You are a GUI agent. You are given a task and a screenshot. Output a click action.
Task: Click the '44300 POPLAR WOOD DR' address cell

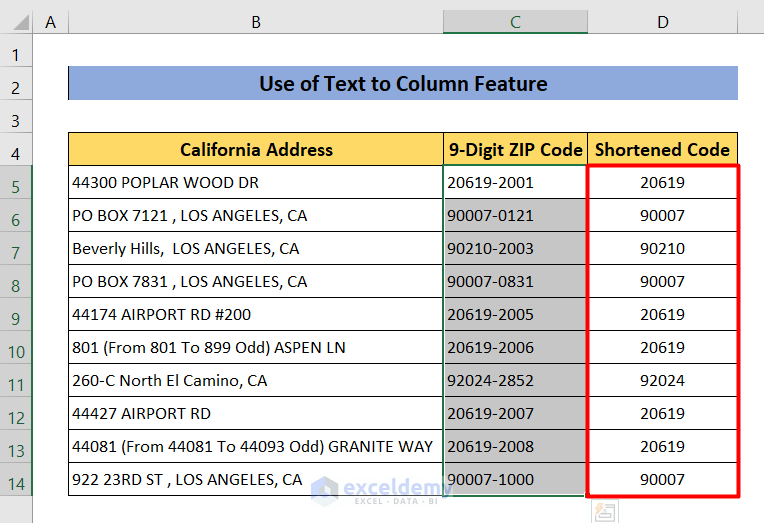256,183
